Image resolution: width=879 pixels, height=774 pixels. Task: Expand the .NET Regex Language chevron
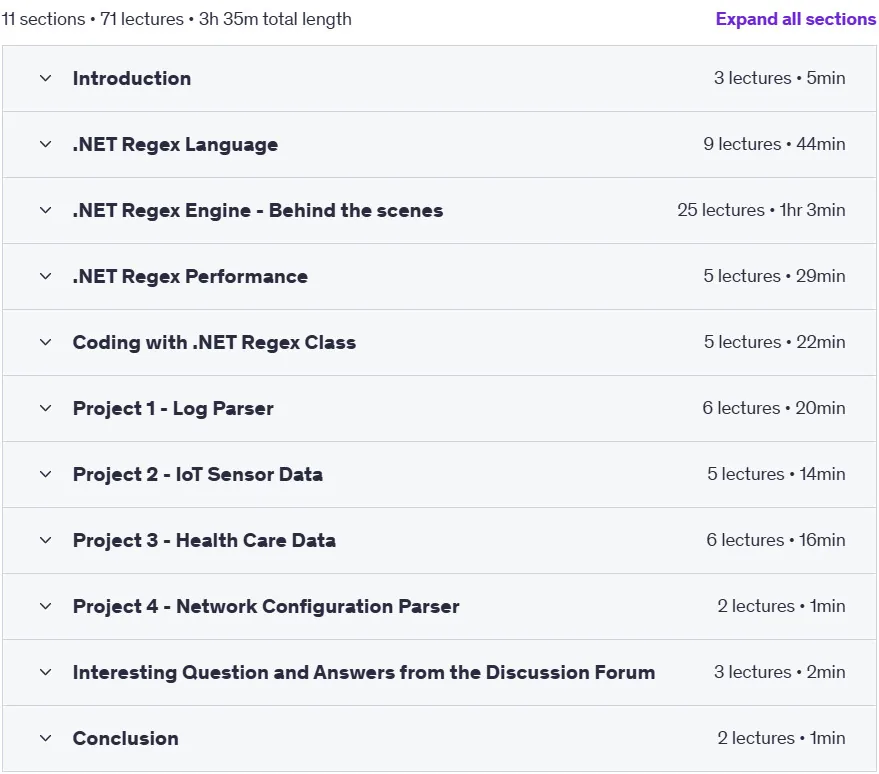tap(45, 145)
